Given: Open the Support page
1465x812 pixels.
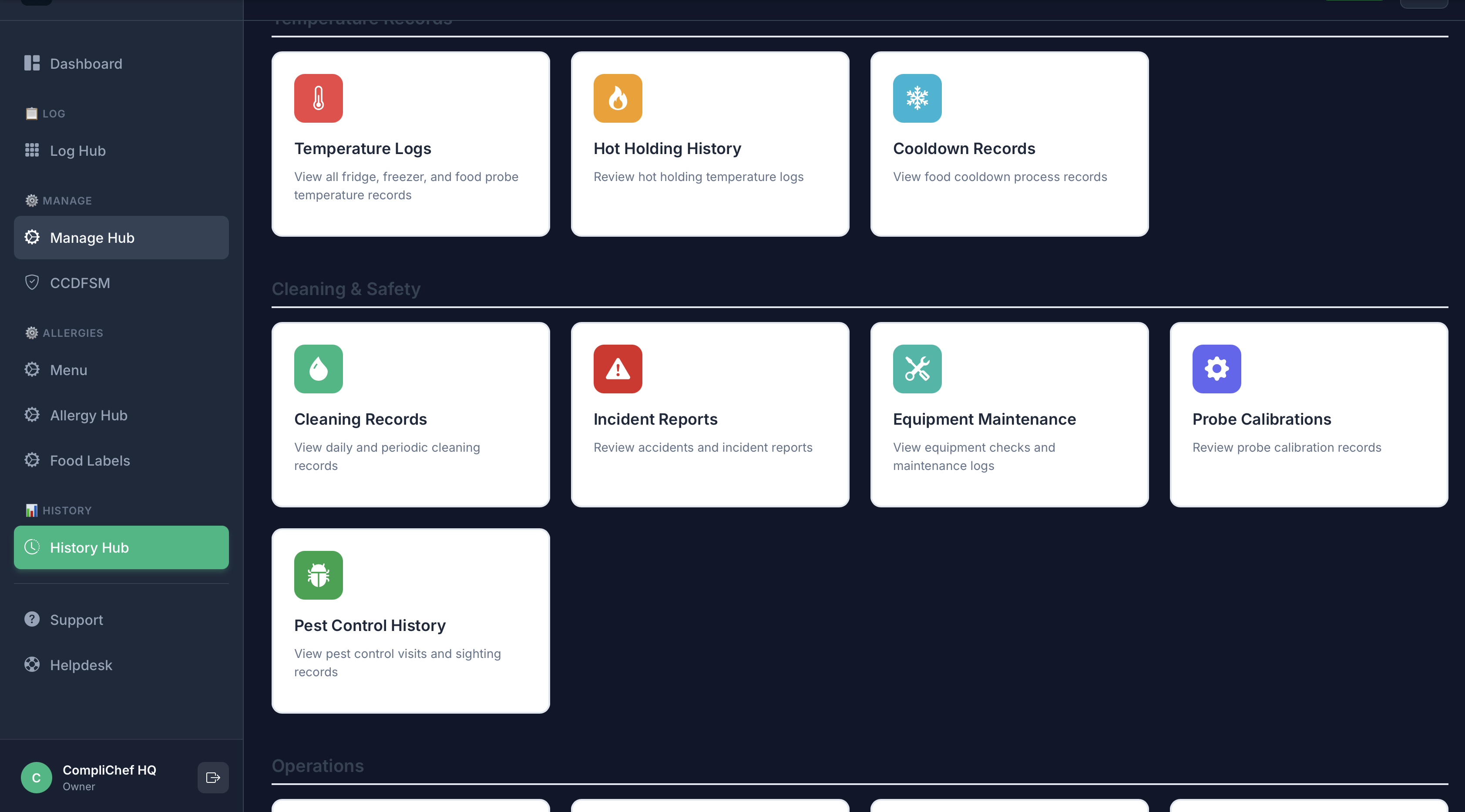Looking at the screenshot, I should tap(76, 620).
